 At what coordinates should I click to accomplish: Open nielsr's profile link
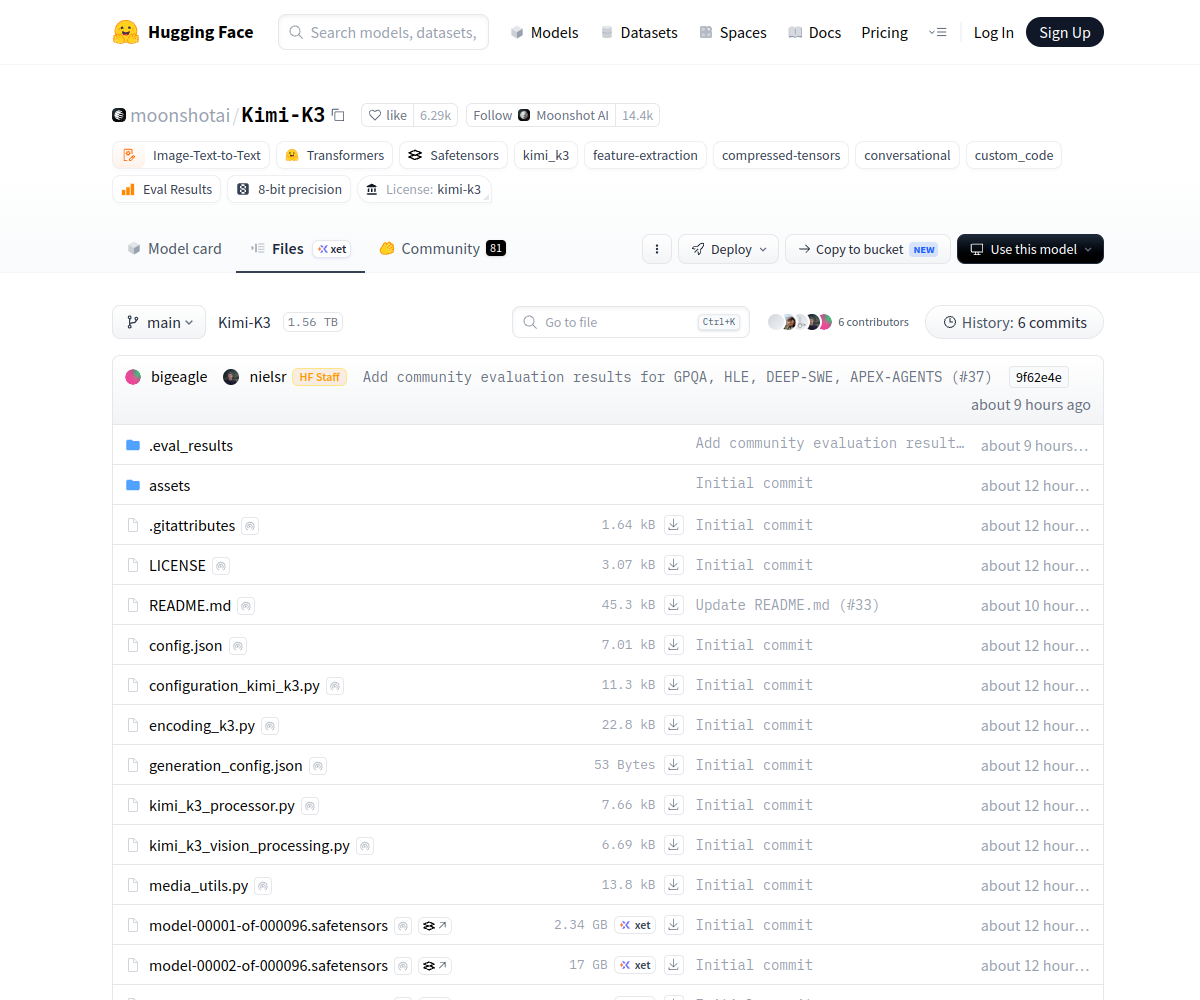tap(268, 377)
